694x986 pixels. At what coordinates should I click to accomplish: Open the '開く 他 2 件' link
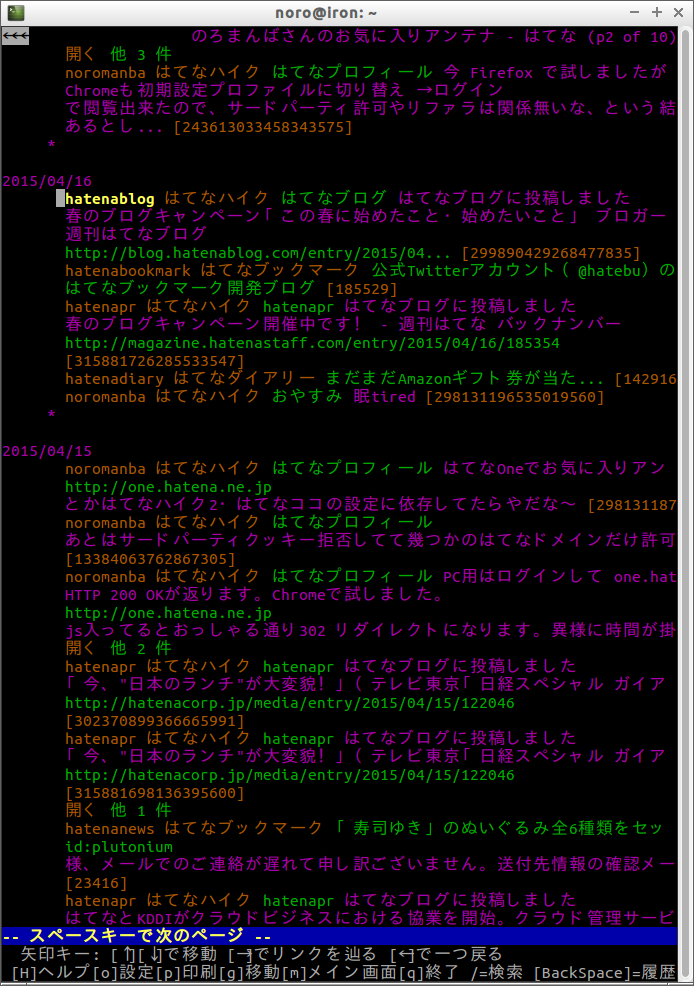(x=118, y=648)
